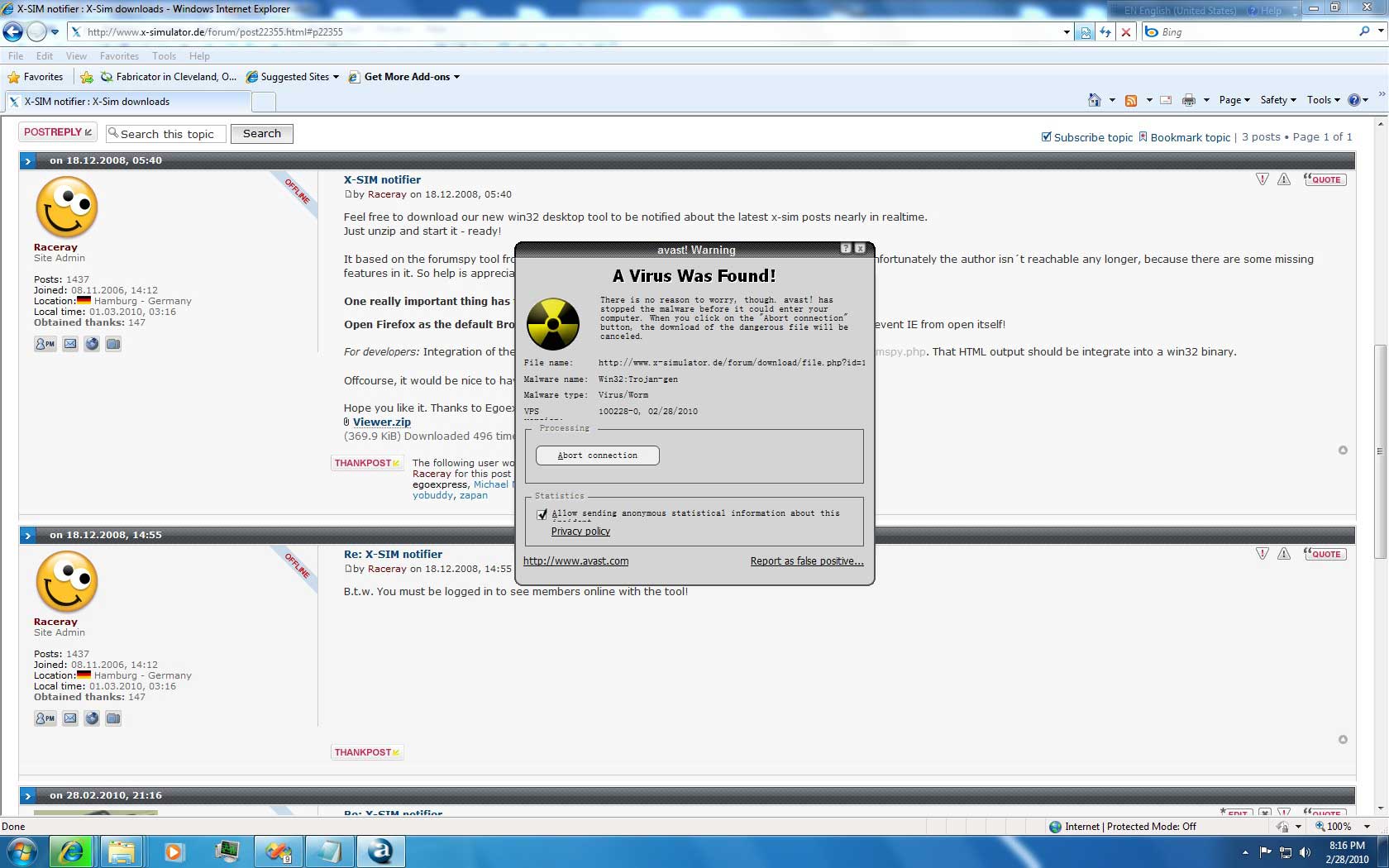Click the page vertical scrollbar thumb
Image resolution: width=1389 pixels, height=868 pixels.
point(1380,451)
